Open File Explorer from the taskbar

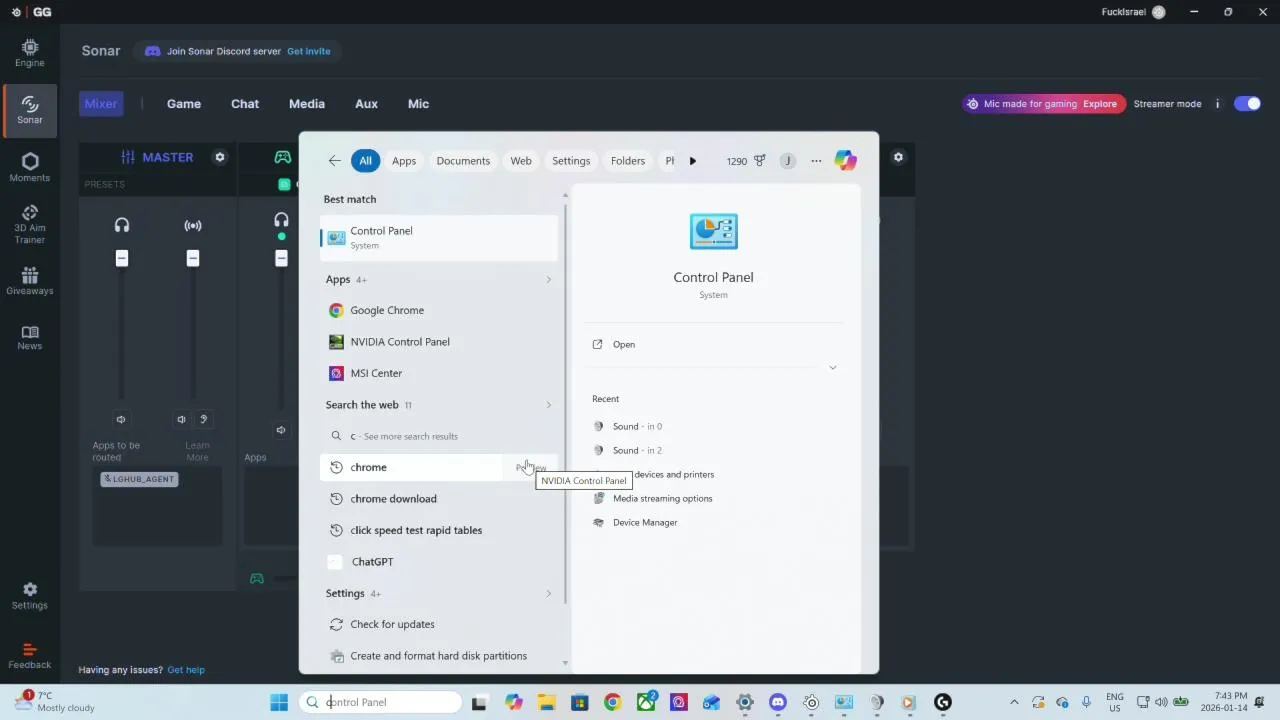(x=546, y=702)
